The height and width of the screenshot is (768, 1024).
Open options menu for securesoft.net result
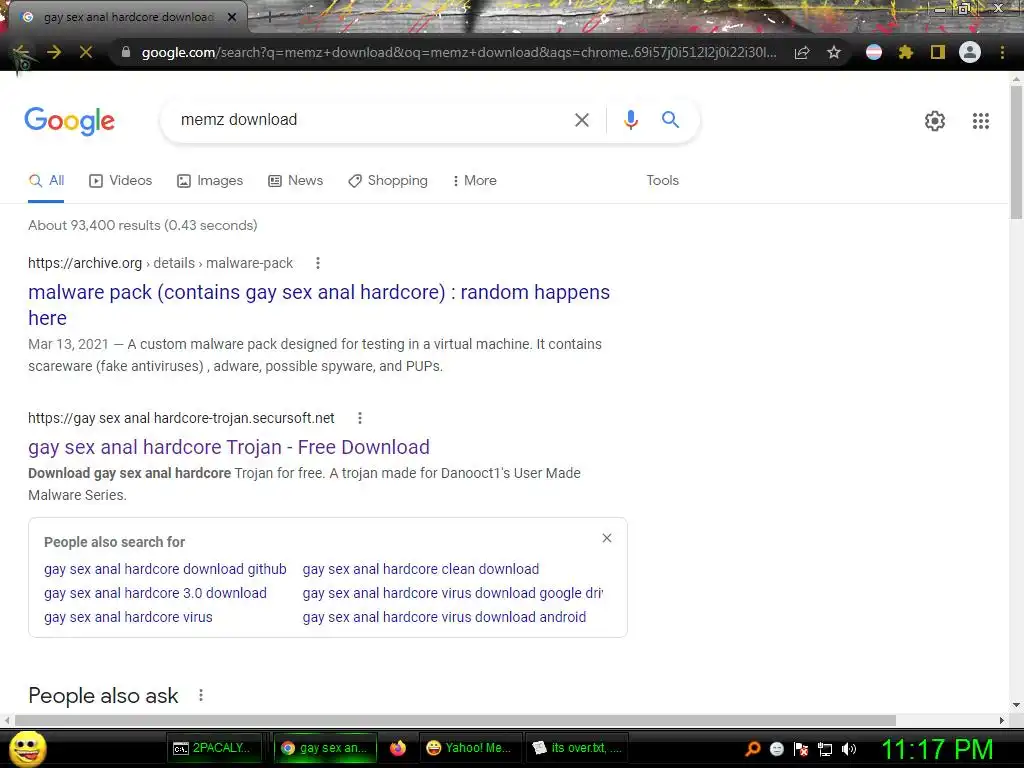pos(360,418)
